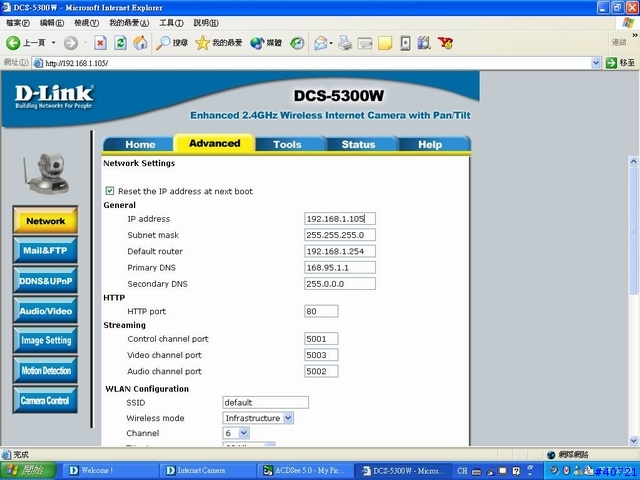Open Image Setting page

(x=45, y=340)
